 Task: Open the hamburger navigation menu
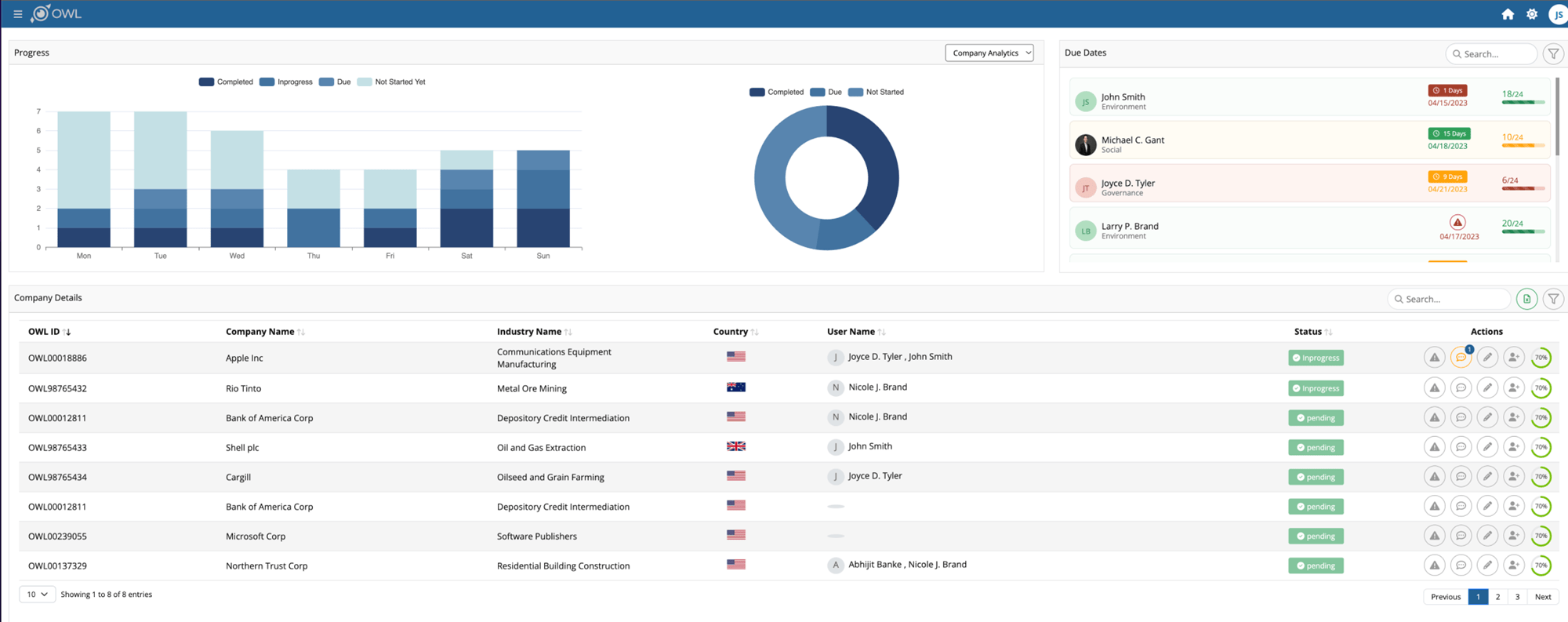(x=17, y=14)
